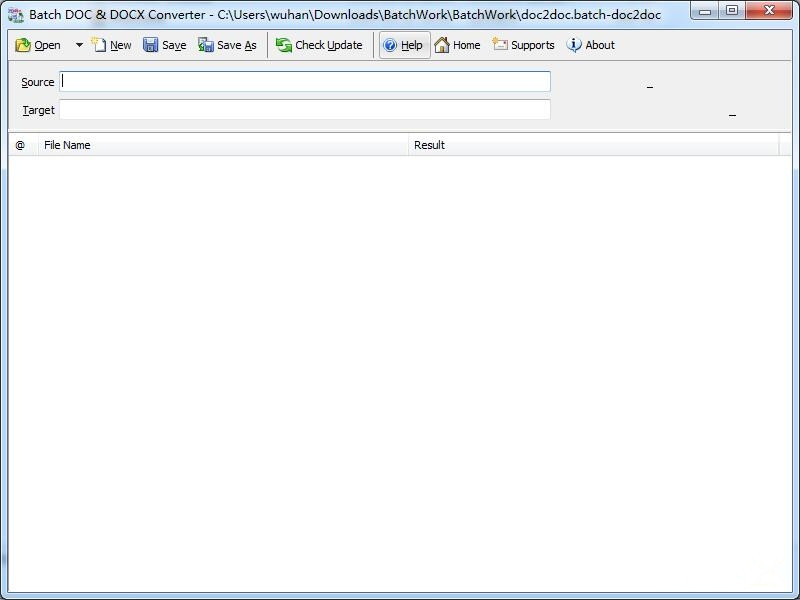Click the @ column header
The width and height of the screenshot is (800, 600).
tap(21, 145)
